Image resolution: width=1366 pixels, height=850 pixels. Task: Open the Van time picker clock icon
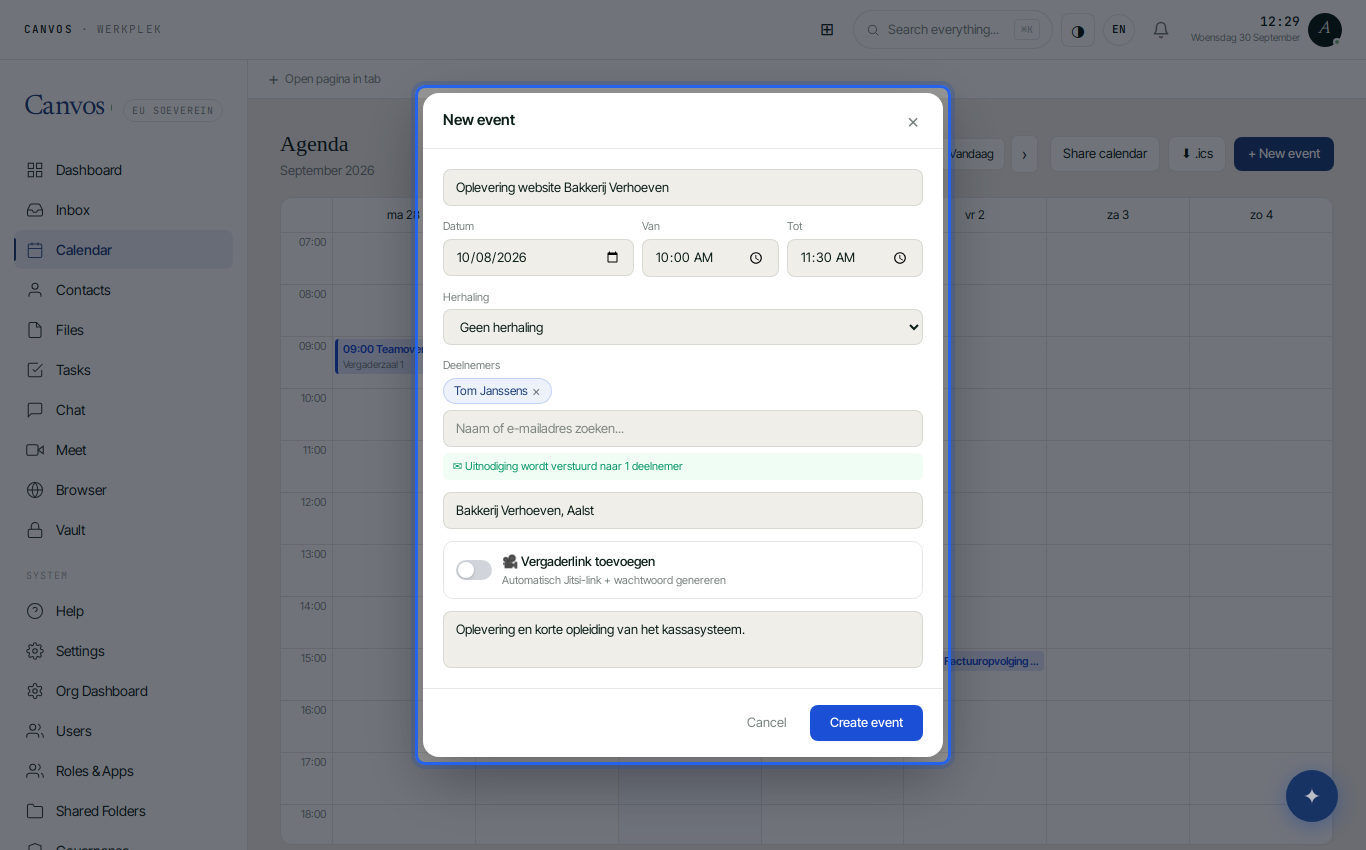coord(756,258)
